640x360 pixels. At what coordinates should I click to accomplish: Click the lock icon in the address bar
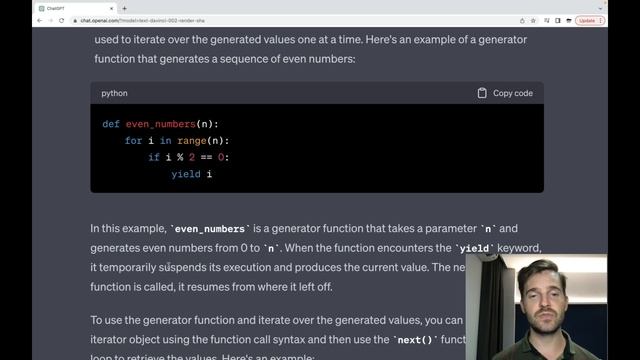coord(75,20)
